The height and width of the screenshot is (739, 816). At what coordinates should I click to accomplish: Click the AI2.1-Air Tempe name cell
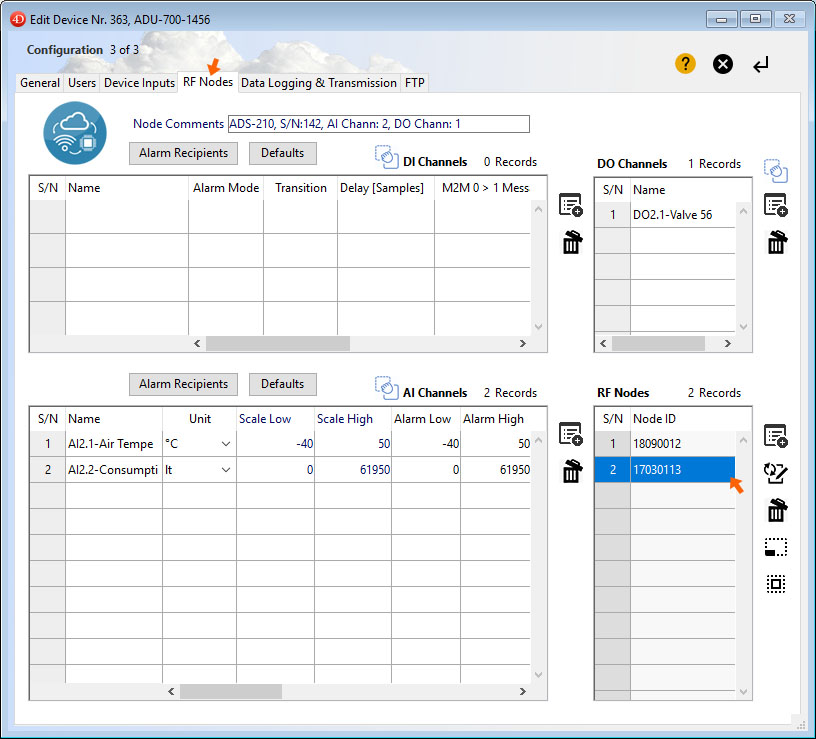click(x=113, y=444)
